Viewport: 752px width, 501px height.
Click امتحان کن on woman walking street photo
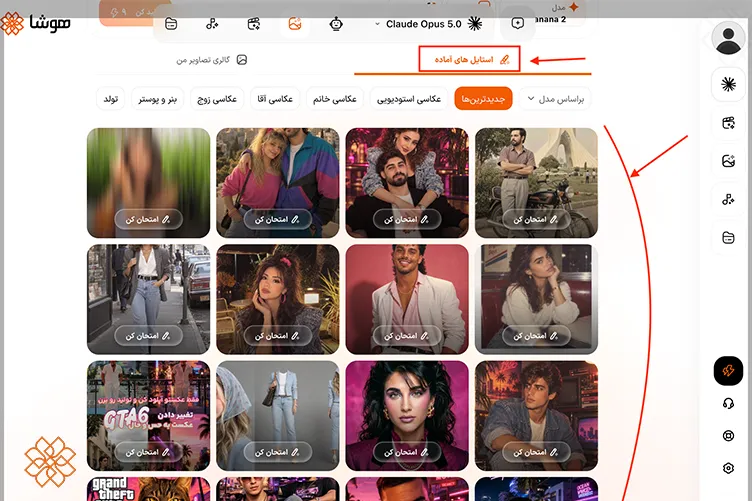coord(148,336)
